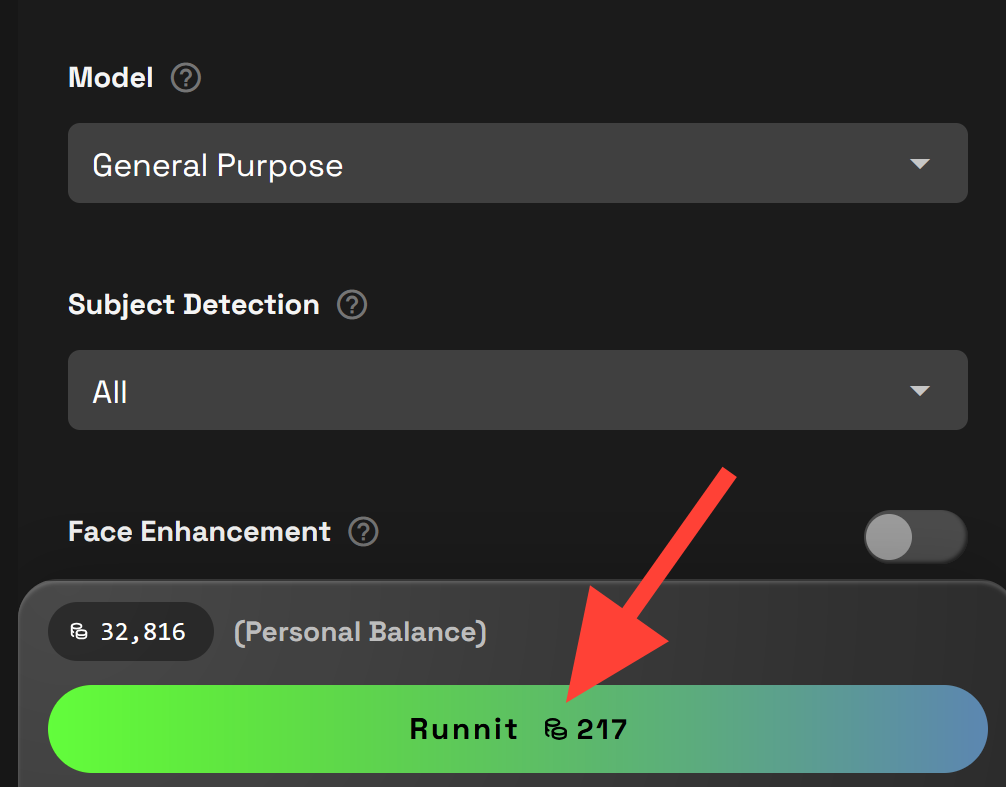
Task: Click the help icon beside Subject Detection
Action: 352,305
